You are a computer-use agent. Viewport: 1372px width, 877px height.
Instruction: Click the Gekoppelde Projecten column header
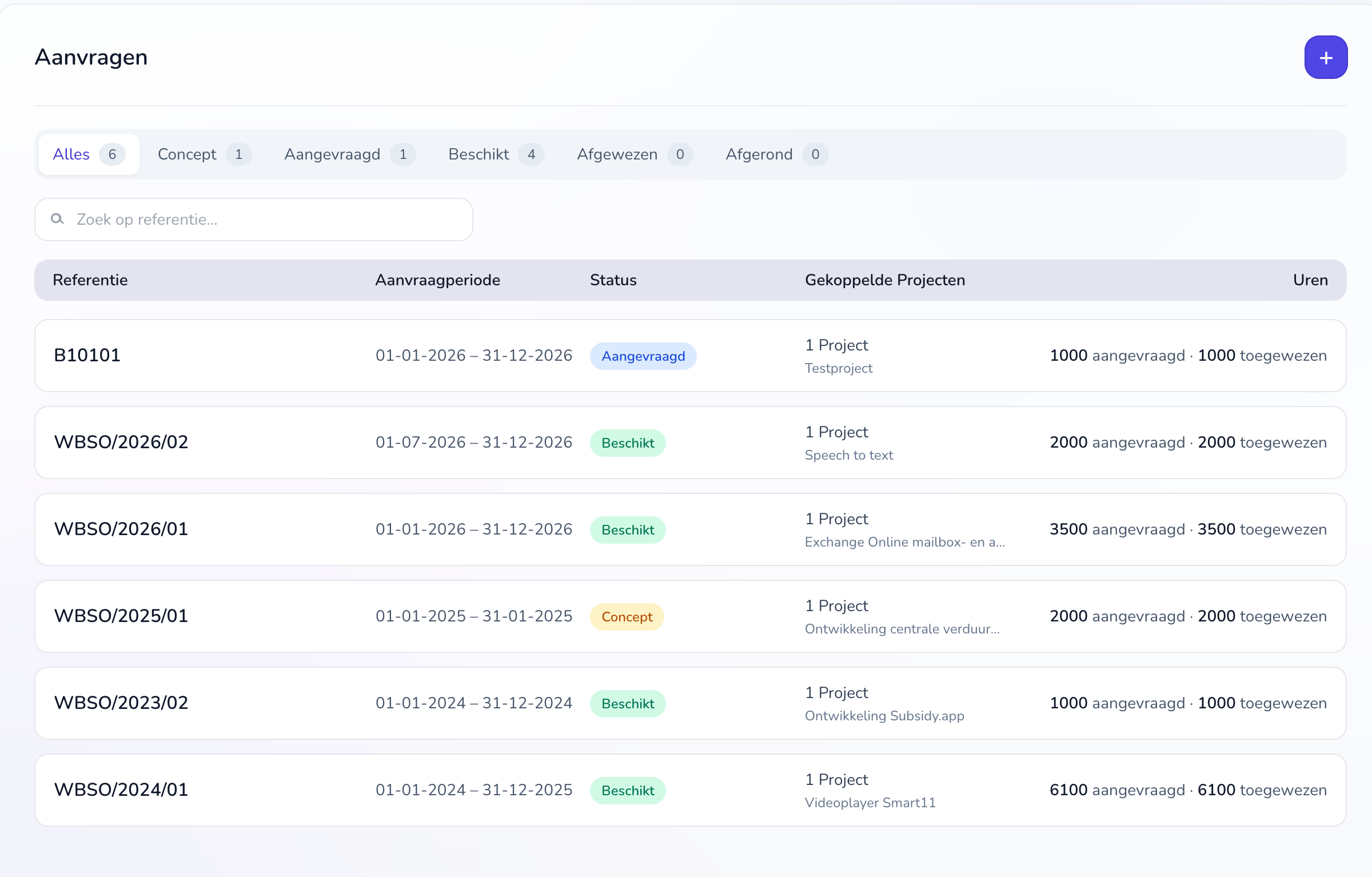coord(885,280)
